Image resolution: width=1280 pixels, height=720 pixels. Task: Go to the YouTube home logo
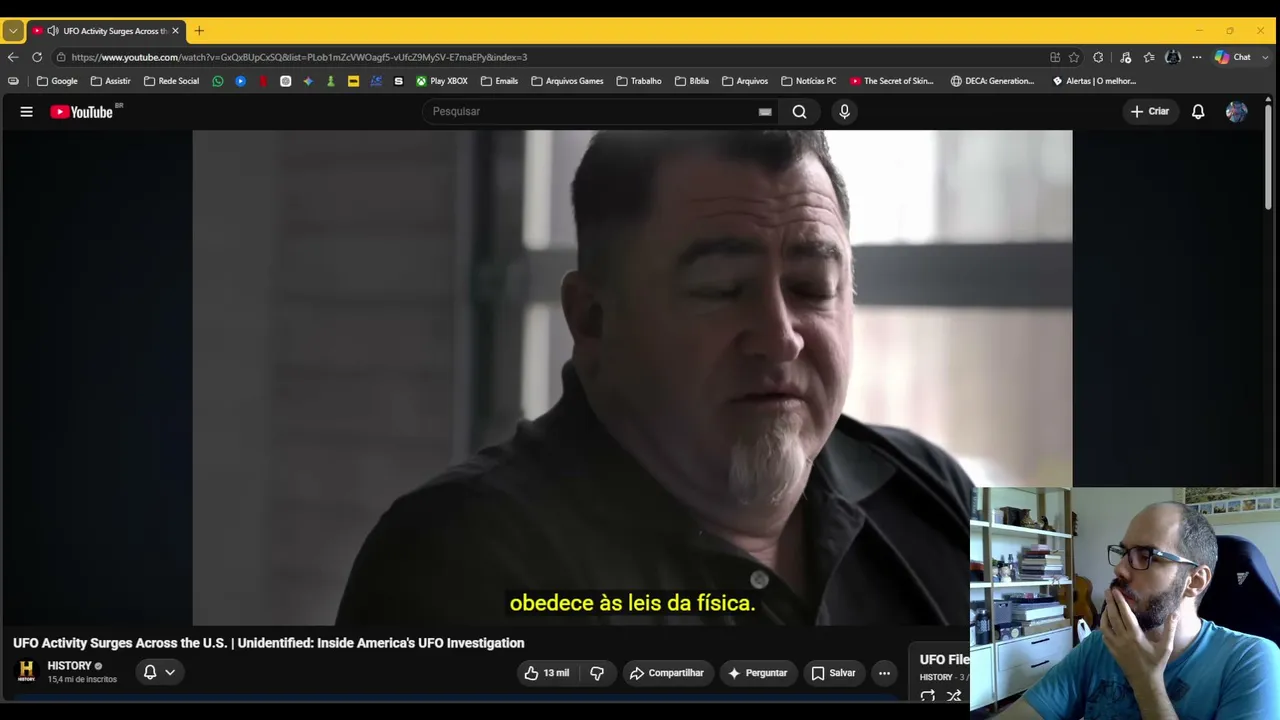pyautogui.click(x=83, y=112)
